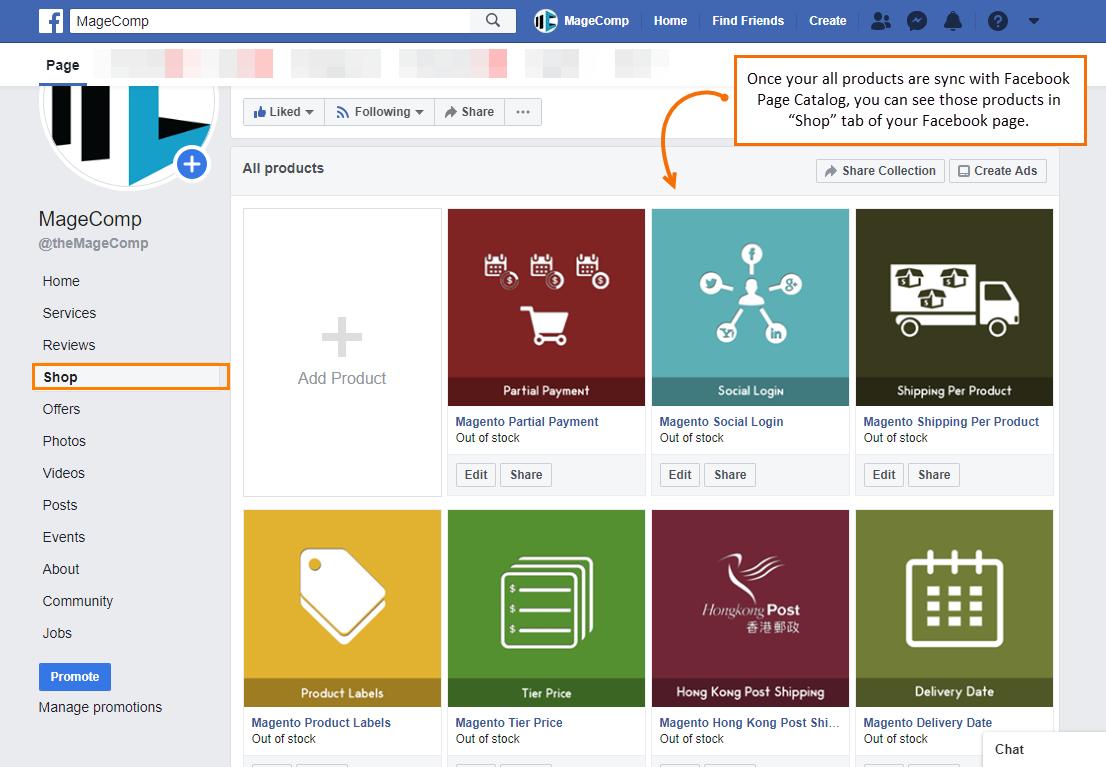Go to Home in top navigation bar
Screen dimensions: 1106x767
pyautogui.click(x=670, y=21)
